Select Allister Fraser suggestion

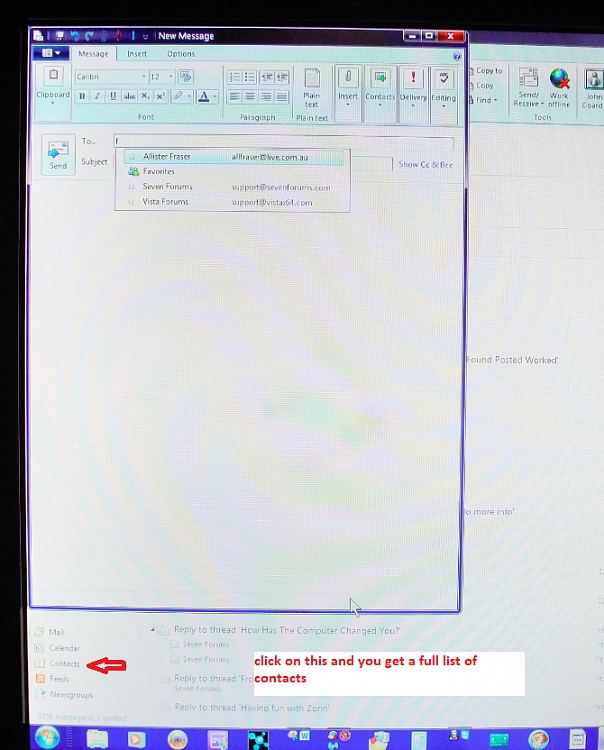[x=233, y=156]
